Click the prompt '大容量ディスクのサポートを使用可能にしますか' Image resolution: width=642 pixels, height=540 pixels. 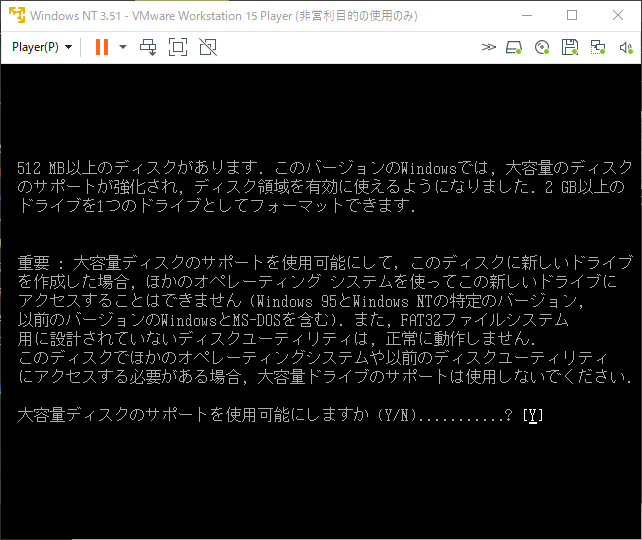(x=193, y=415)
